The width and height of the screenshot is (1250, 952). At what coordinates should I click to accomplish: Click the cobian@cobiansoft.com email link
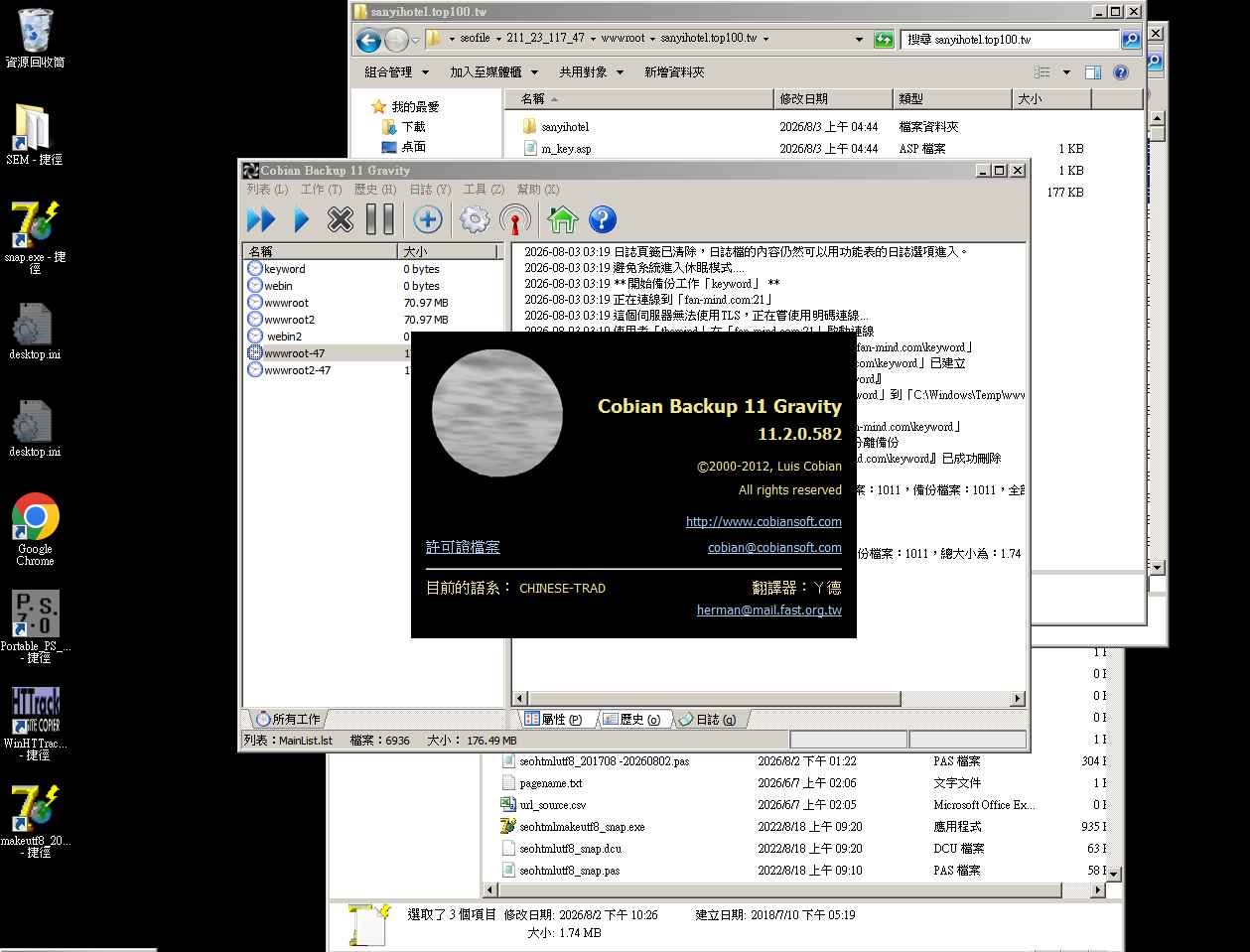(x=774, y=547)
